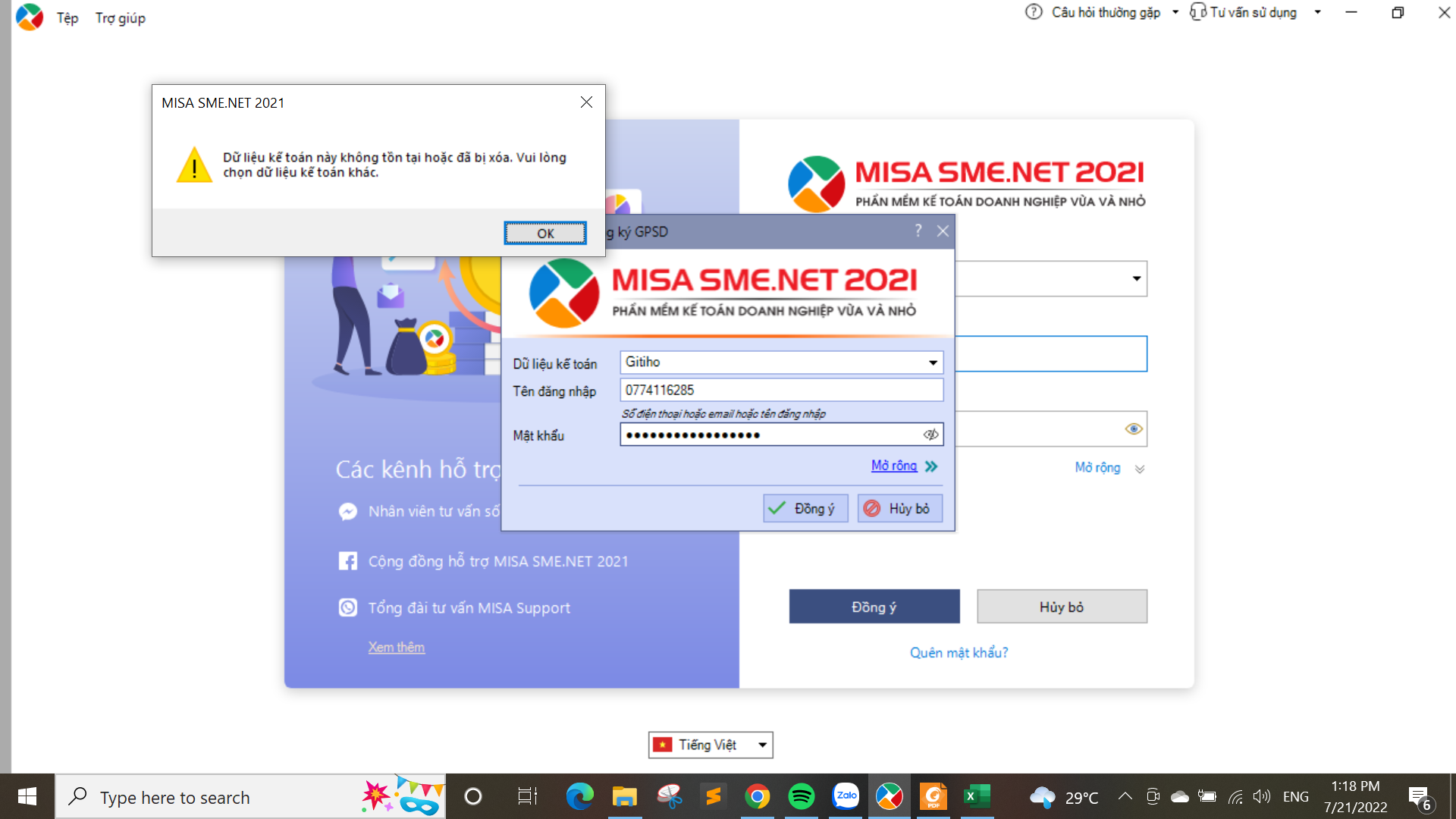Expand the Tư vấn sử dụng dropdown arrow
Screen dimensions: 1456x819
tap(1318, 12)
